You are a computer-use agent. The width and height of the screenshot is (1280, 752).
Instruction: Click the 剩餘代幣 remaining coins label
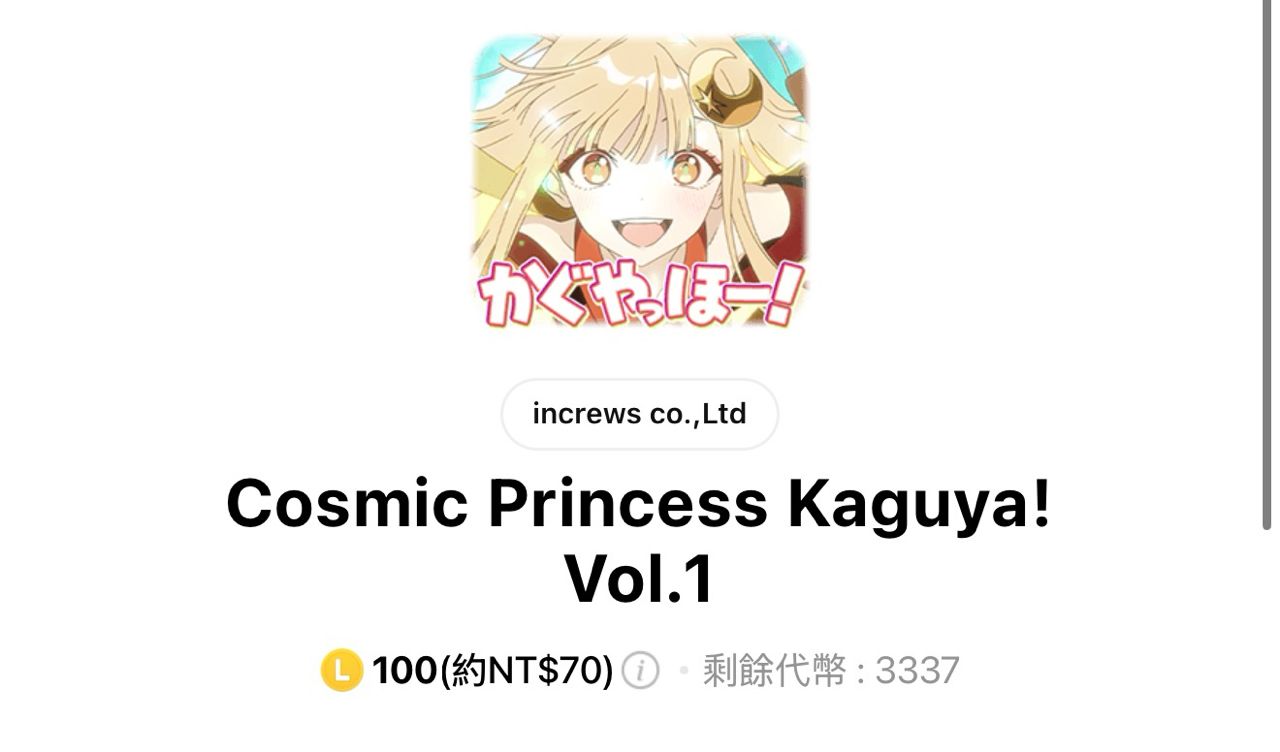774,670
